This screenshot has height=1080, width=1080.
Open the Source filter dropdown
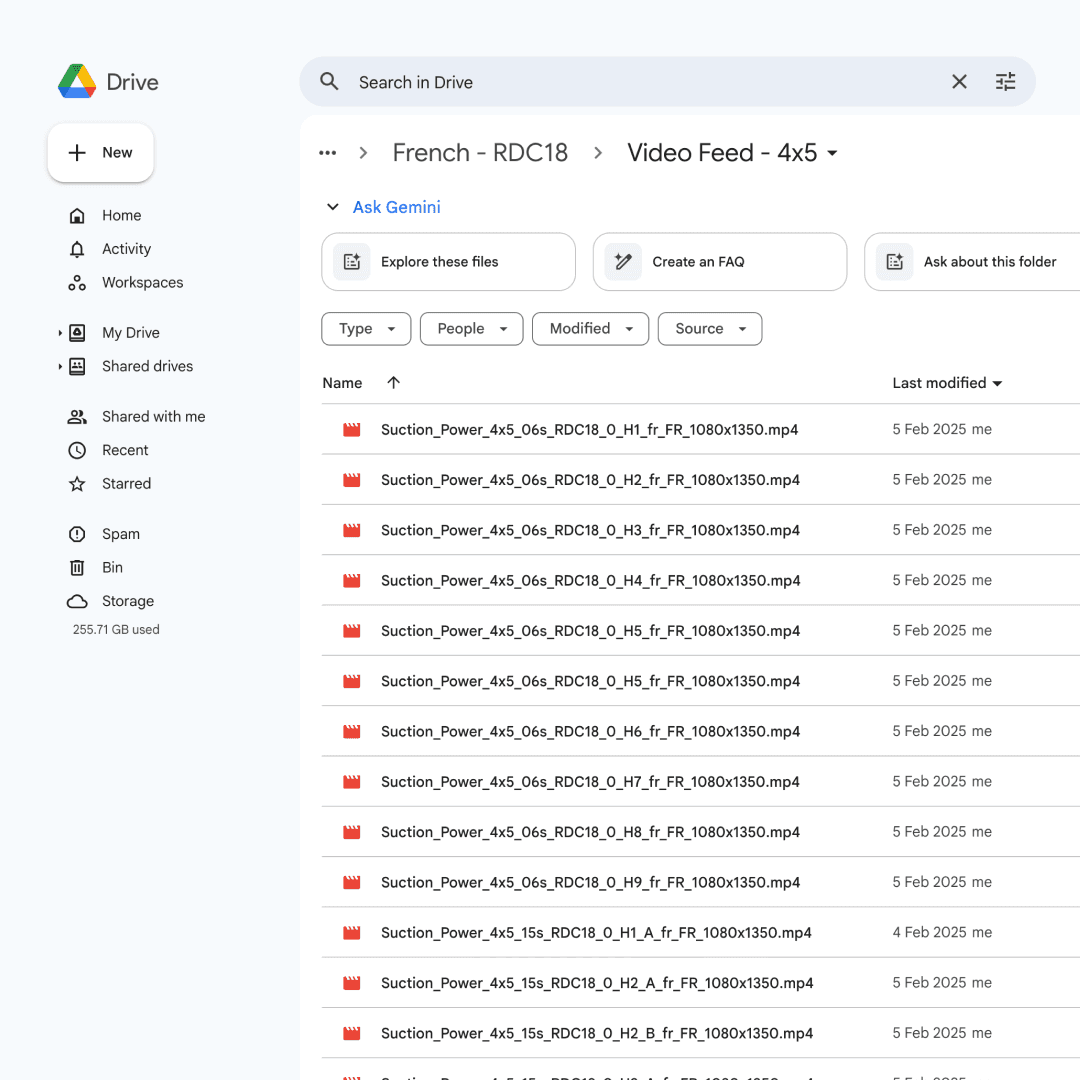tap(710, 328)
